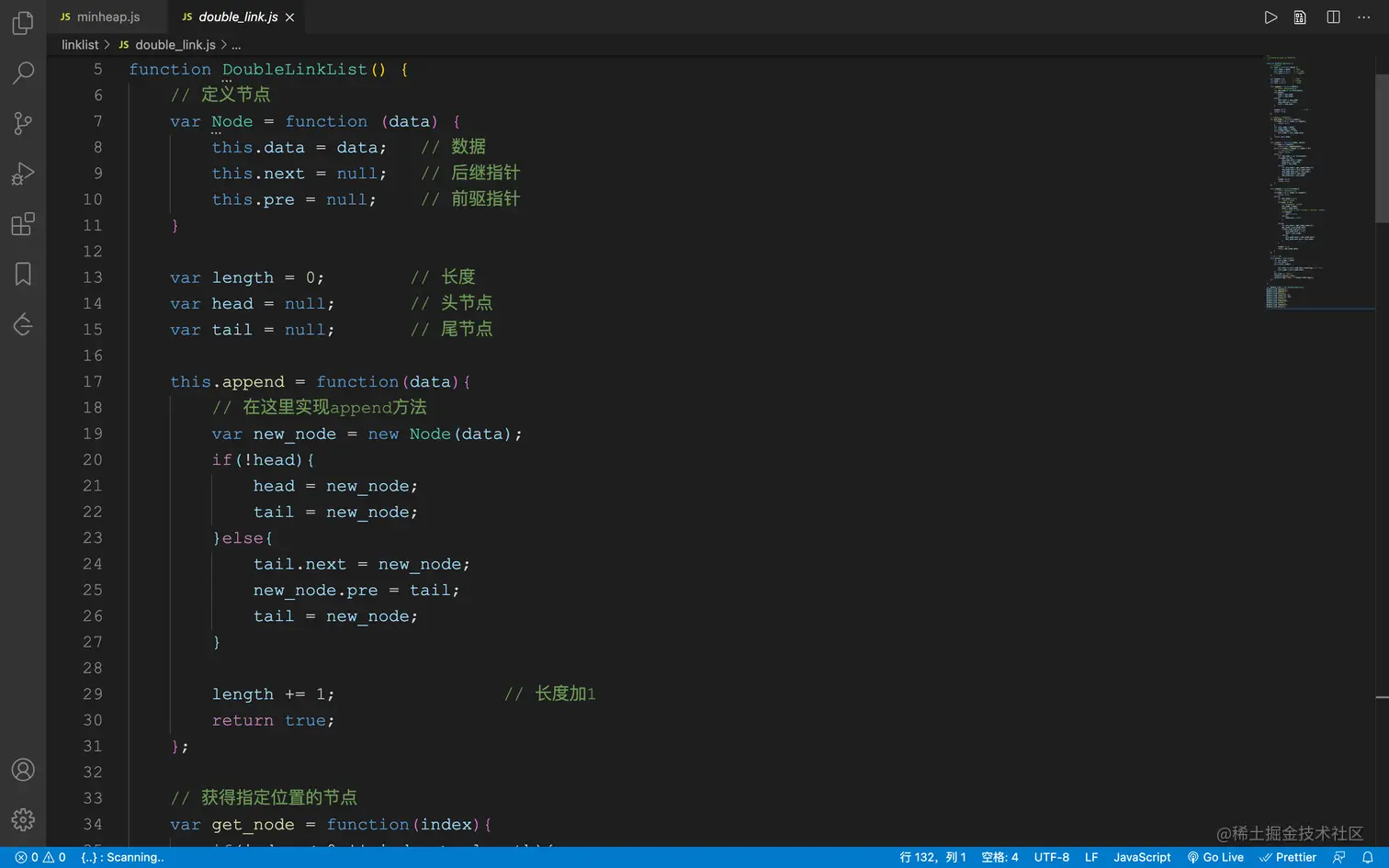The height and width of the screenshot is (868, 1389).
Task: Click get_node on line 34
Action: click(254, 824)
